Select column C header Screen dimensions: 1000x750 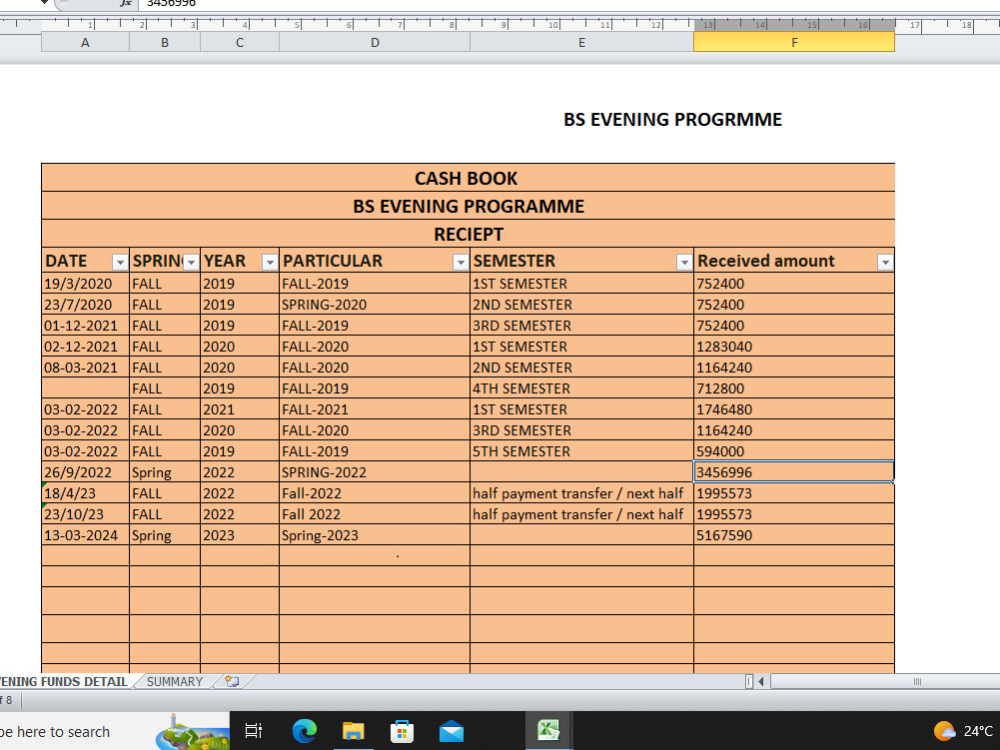(240, 42)
